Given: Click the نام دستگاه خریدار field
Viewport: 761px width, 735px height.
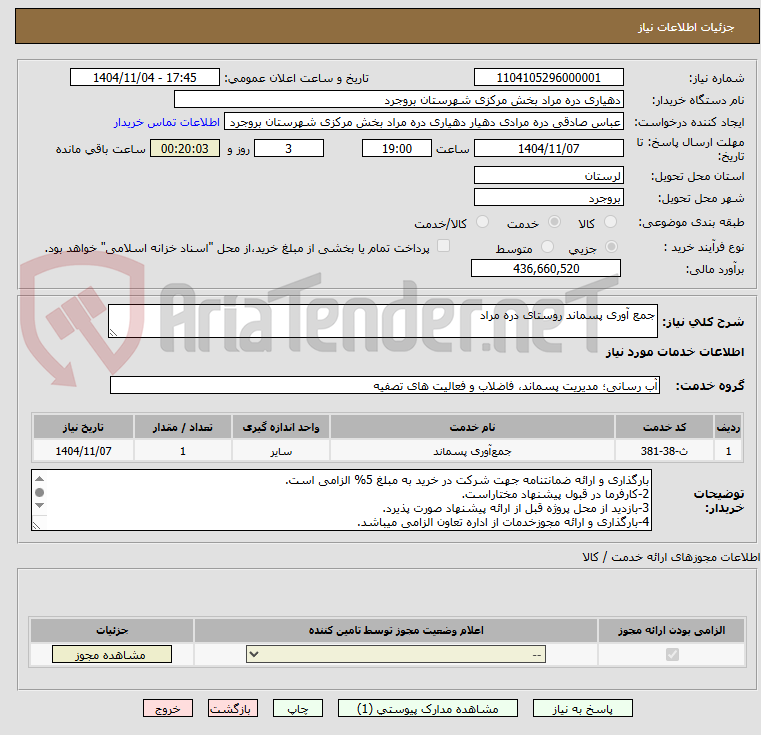Looking at the screenshot, I should tap(398, 100).
